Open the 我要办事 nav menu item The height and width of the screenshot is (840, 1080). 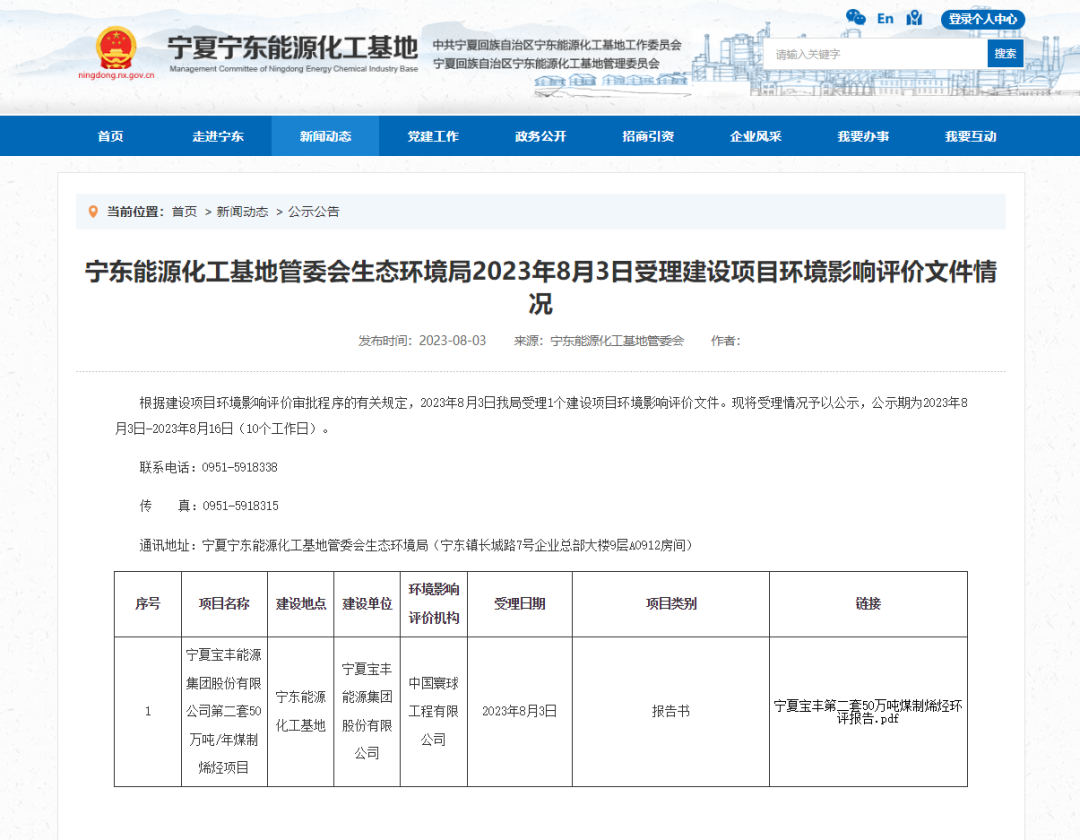click(862, 136)
